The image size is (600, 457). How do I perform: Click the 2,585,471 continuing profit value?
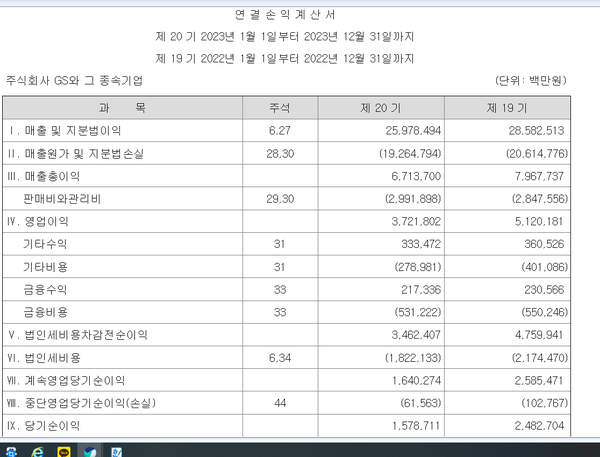[539, 380]
